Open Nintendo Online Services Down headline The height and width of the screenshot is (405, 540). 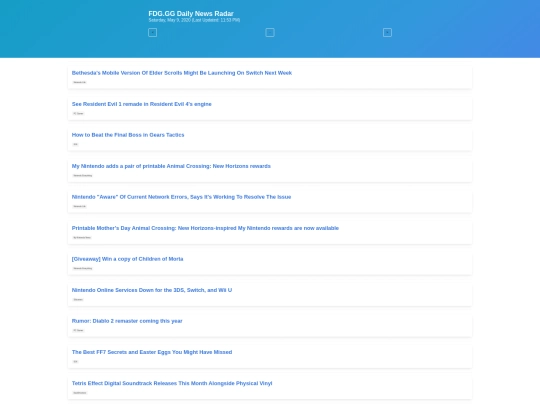(152, 290)
